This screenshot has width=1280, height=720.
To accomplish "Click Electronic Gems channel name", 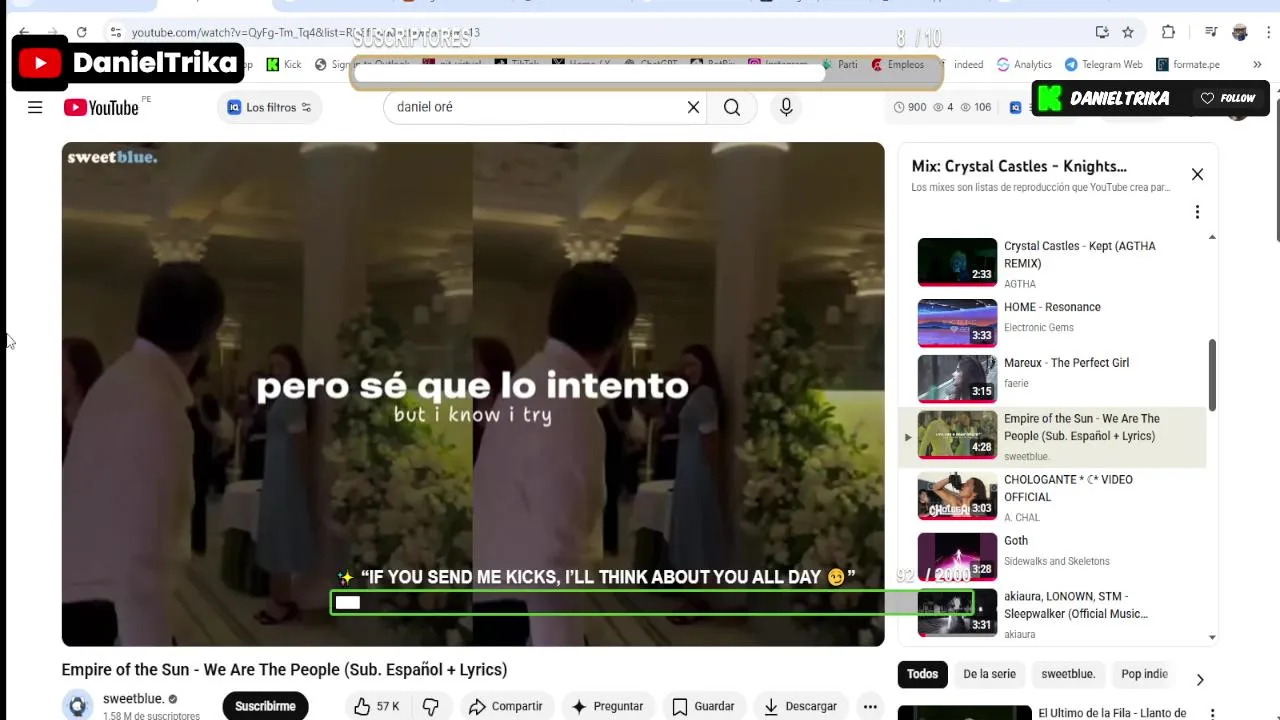I will click(1039, 328).
